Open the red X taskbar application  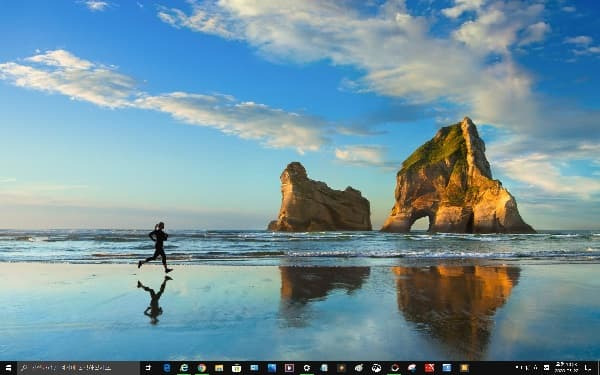click(x=429, y=368)
